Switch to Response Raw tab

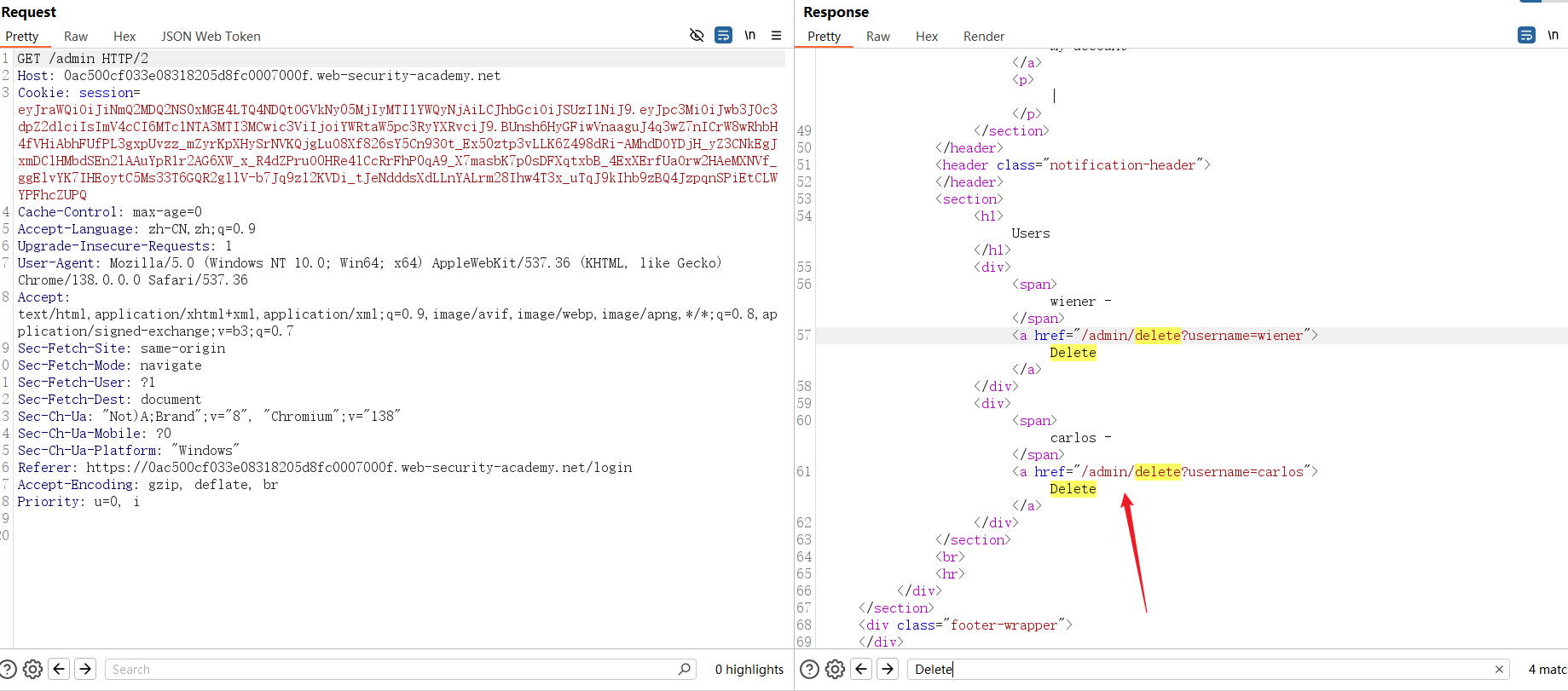878,37
